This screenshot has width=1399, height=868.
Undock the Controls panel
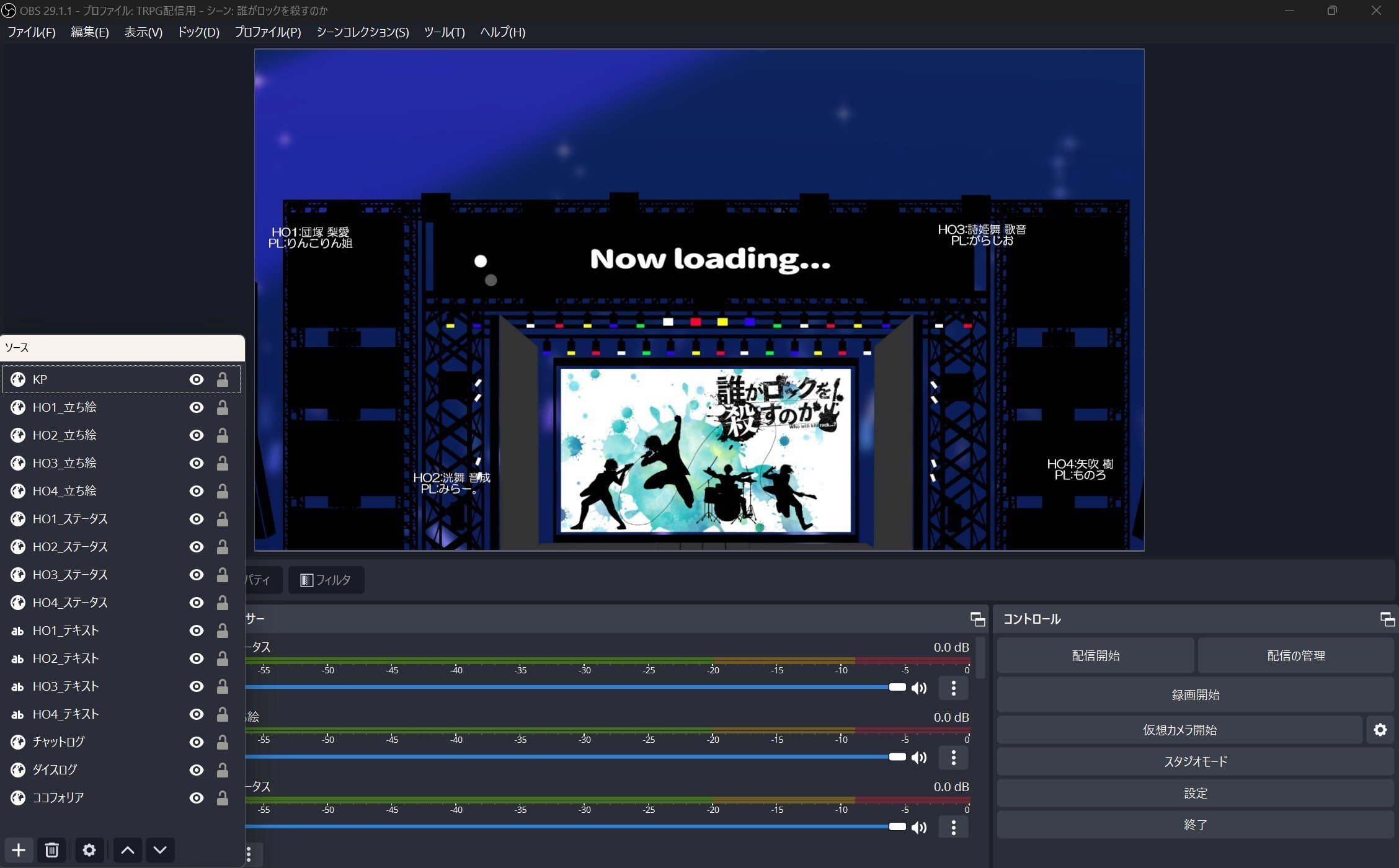pos(1387,619)
